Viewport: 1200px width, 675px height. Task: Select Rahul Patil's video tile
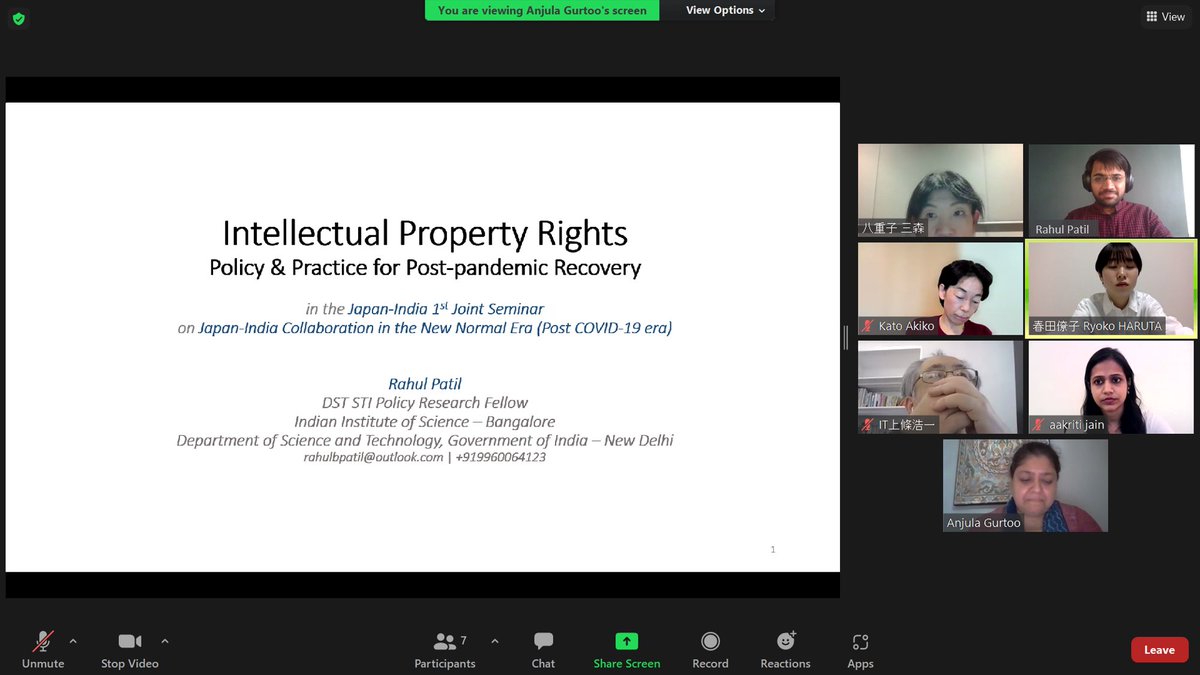point(1111,190)
